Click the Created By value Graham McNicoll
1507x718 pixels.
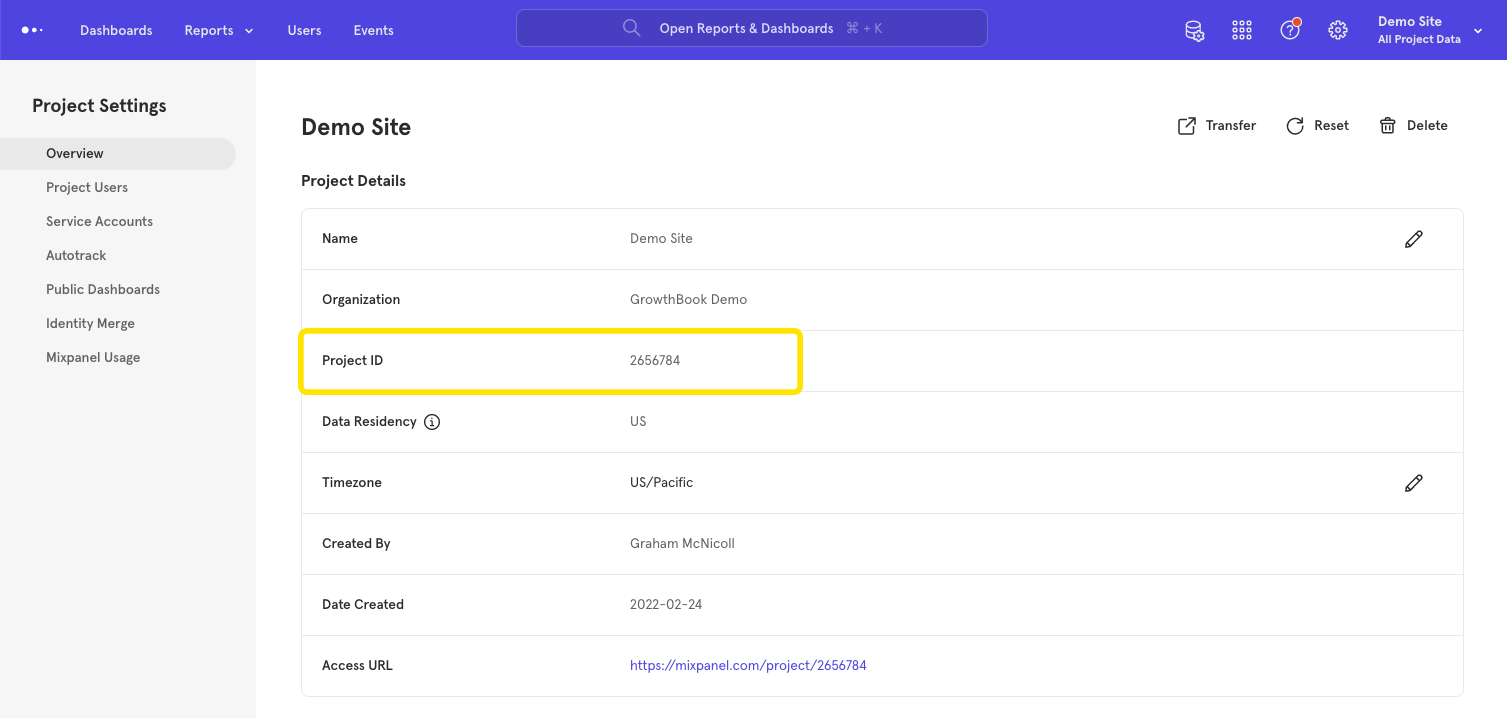[x=682, y=543]
